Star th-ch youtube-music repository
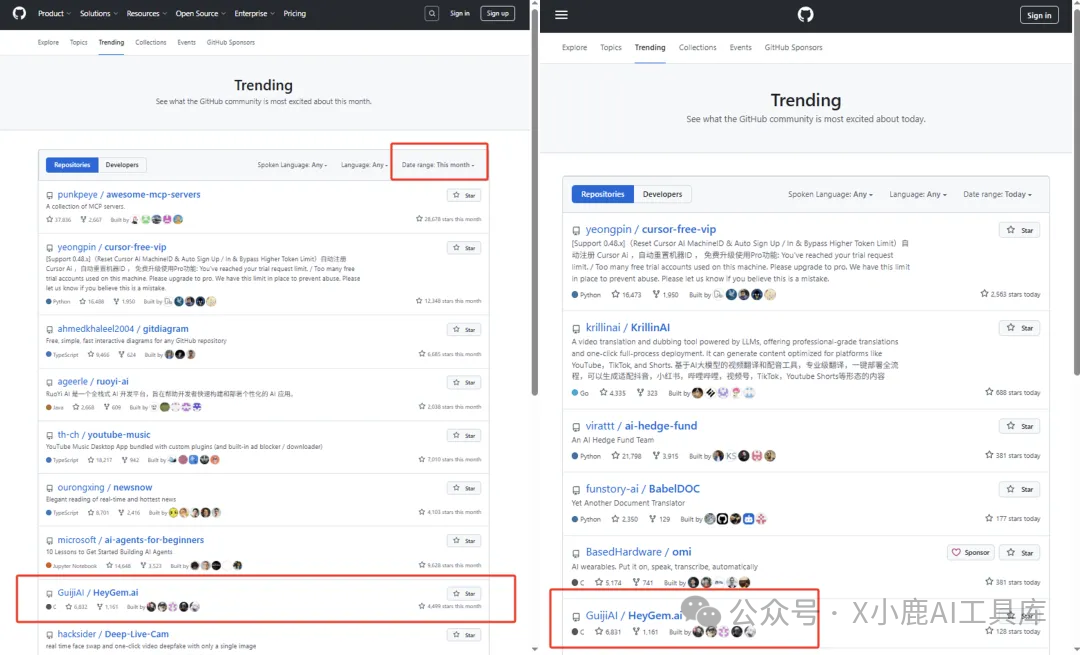1080x655 pixels. [464, 435]
